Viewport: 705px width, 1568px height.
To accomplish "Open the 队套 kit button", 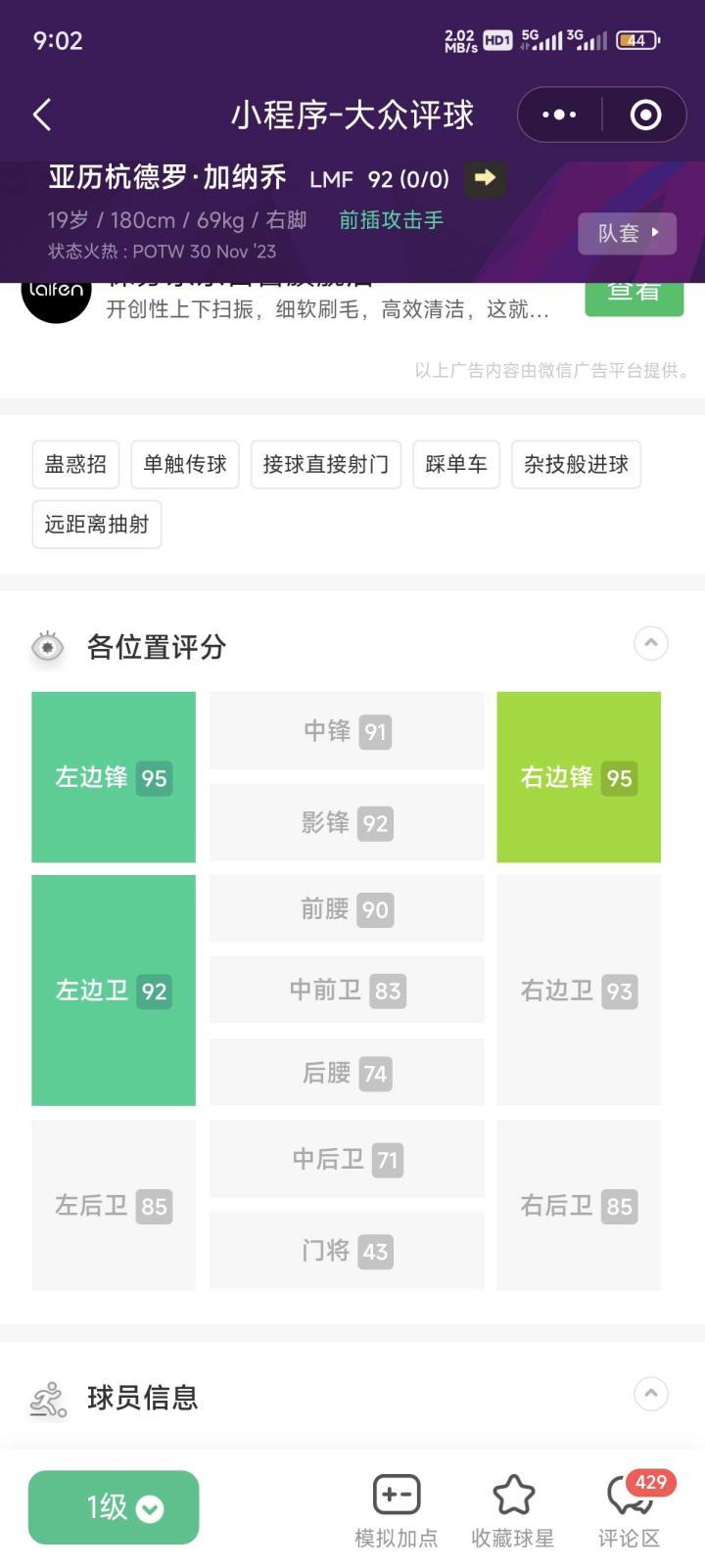I will (627, 233).
